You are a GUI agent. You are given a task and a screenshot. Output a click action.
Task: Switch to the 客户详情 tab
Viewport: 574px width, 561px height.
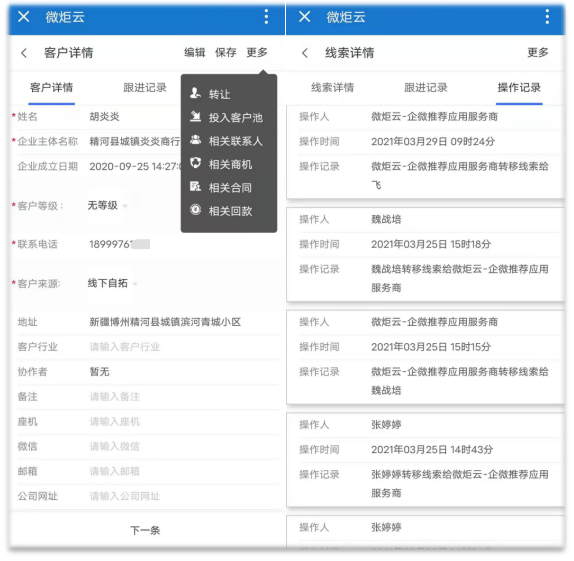[52, 88]
